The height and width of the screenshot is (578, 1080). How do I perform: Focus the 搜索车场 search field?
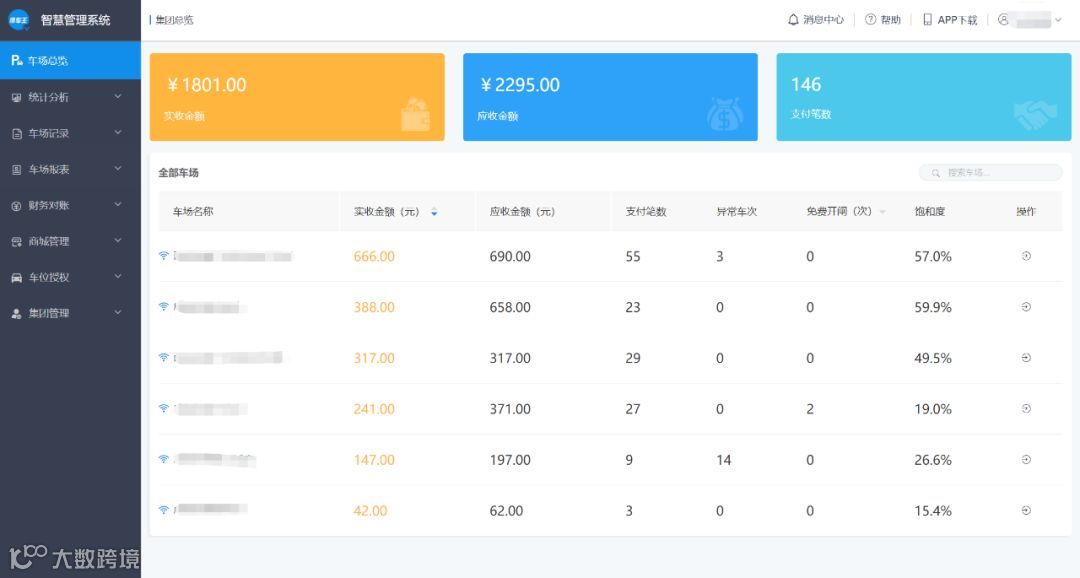(990, 173)
